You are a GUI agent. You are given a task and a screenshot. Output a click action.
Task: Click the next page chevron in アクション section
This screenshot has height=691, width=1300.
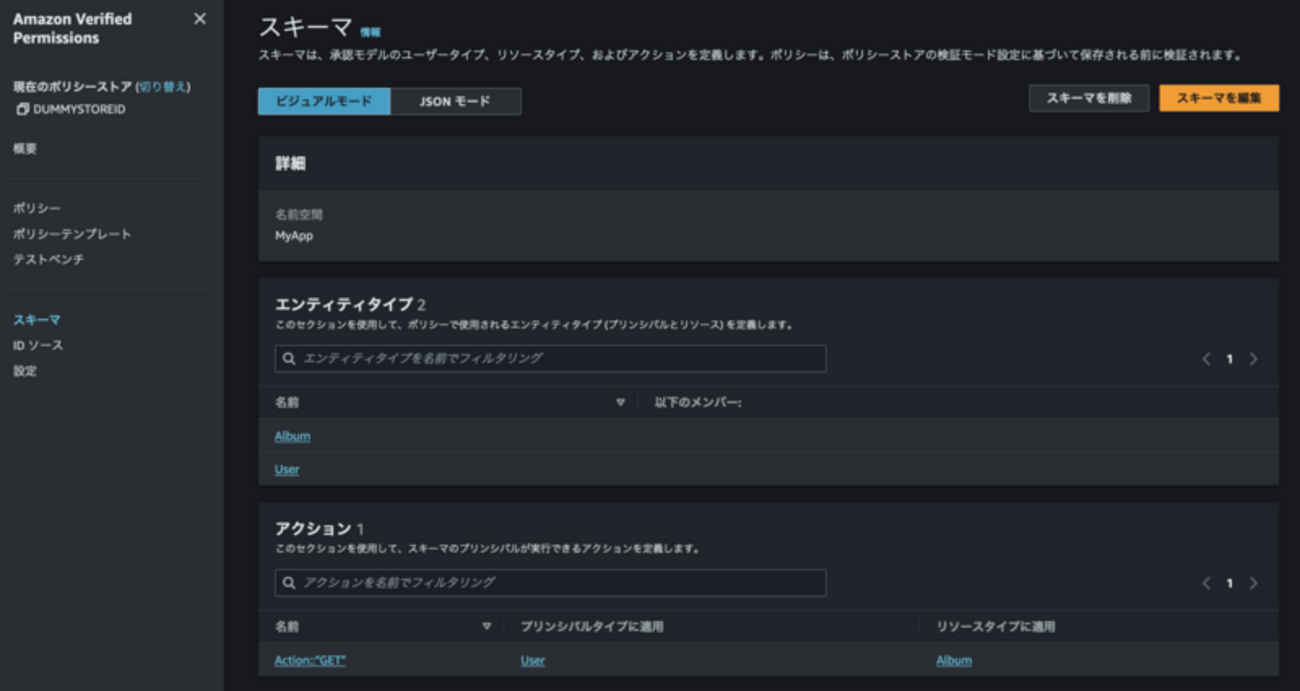1253,582
